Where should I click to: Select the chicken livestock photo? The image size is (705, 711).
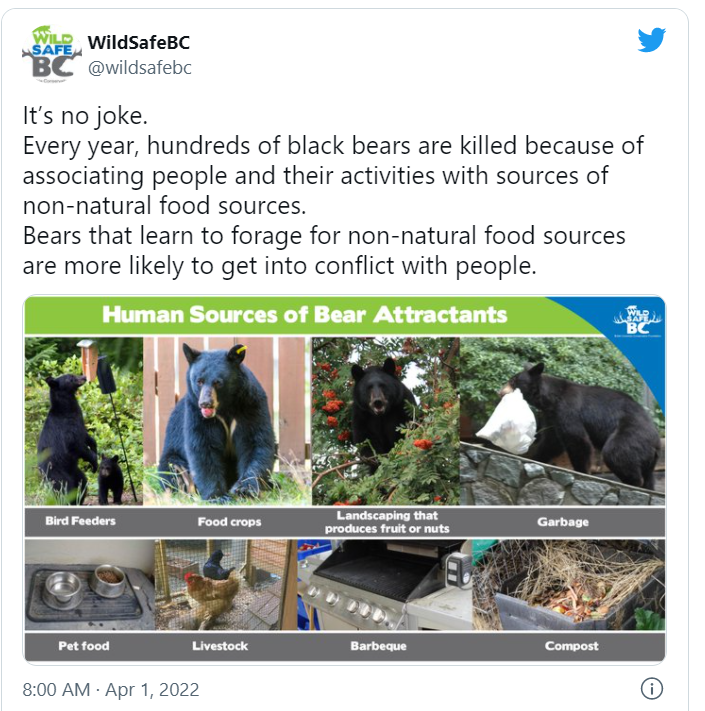click(x=226, y=584)
